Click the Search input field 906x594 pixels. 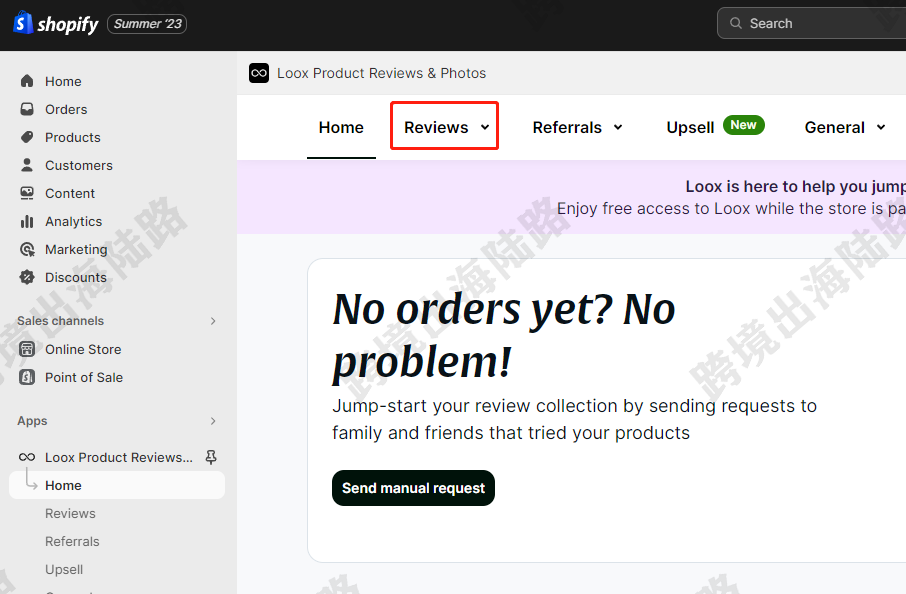click(x=811, y=23)
